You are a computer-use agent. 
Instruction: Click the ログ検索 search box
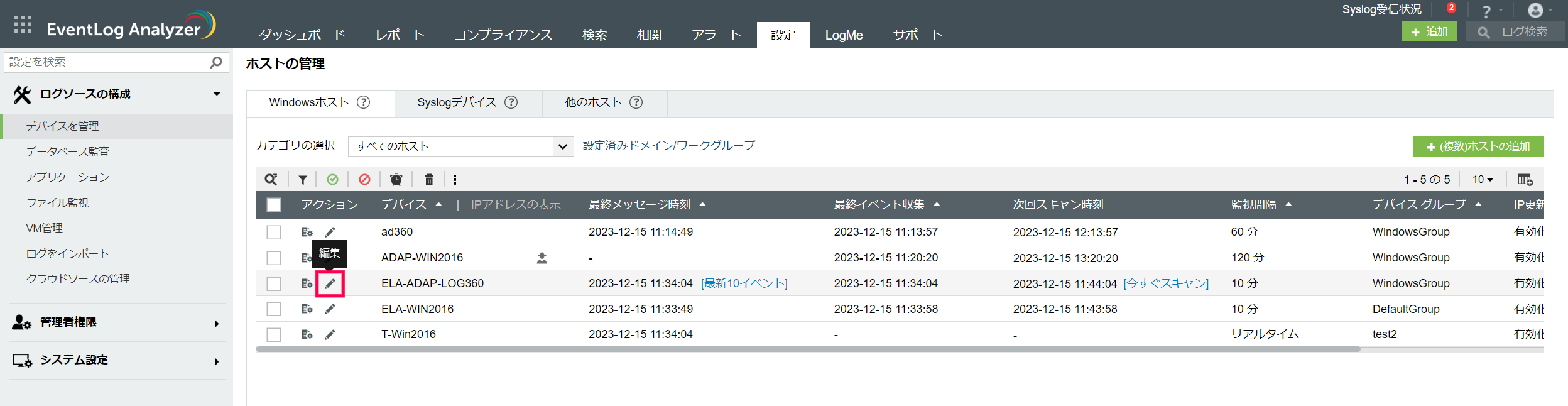(x=1516, y=31)
